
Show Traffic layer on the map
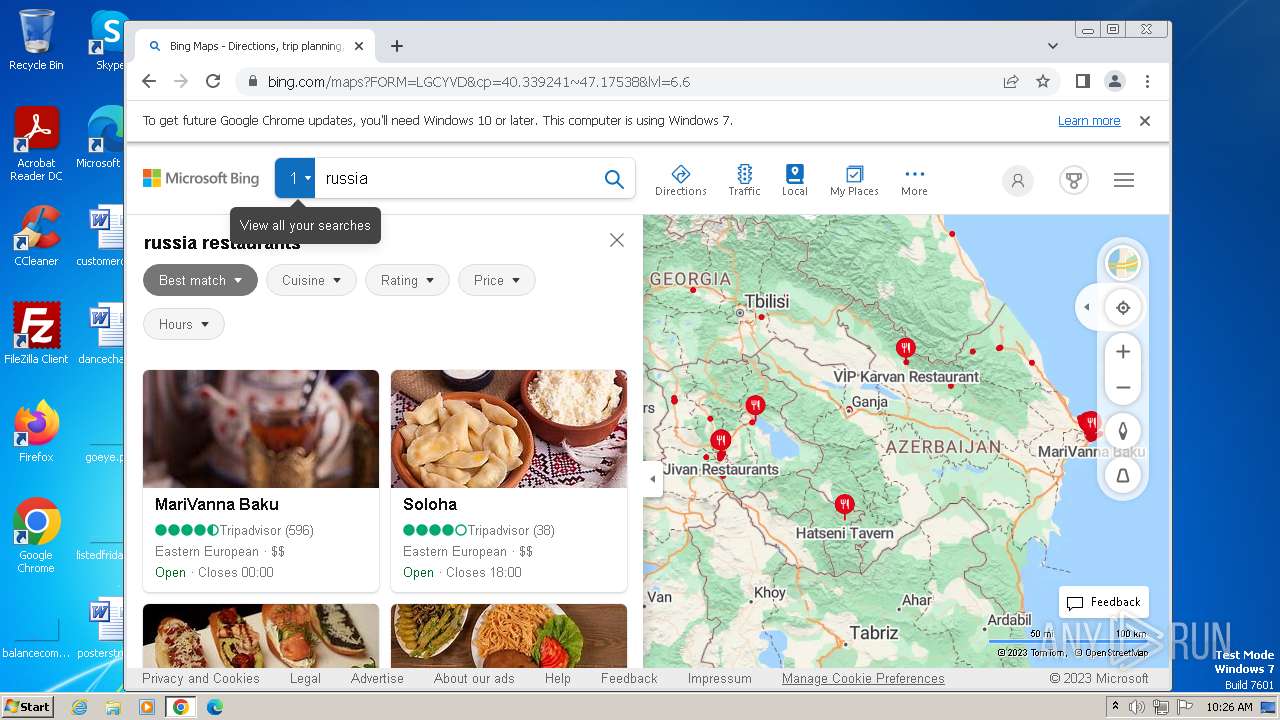click(744, 180)
